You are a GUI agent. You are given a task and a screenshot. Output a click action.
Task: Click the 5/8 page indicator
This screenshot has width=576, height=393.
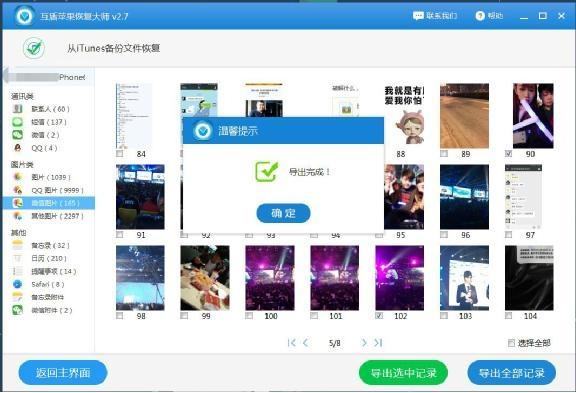pos(335,343)
